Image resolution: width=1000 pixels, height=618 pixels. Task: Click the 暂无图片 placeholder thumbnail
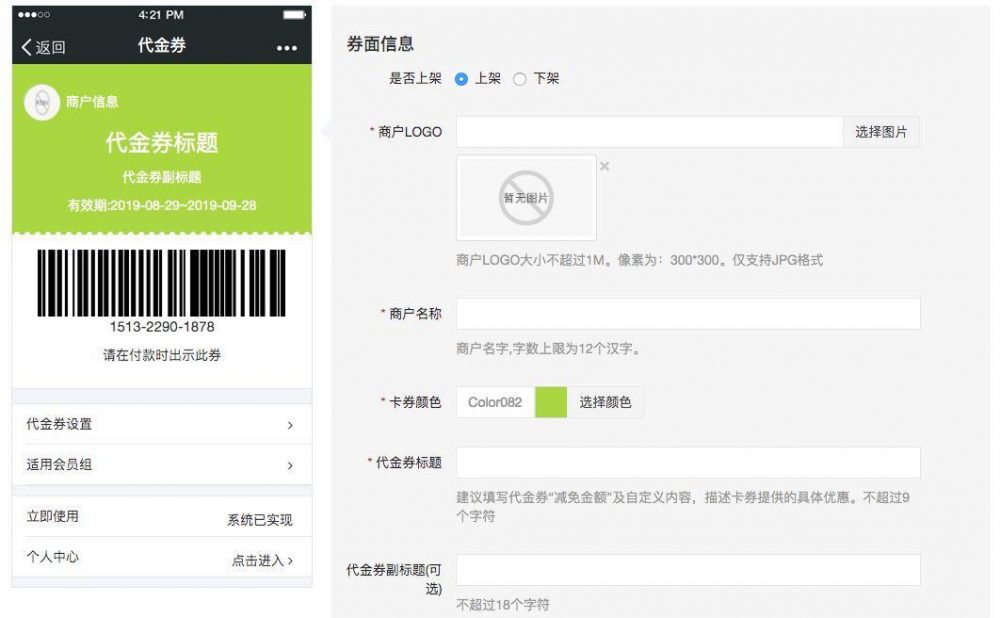click(x=526, y=198)
